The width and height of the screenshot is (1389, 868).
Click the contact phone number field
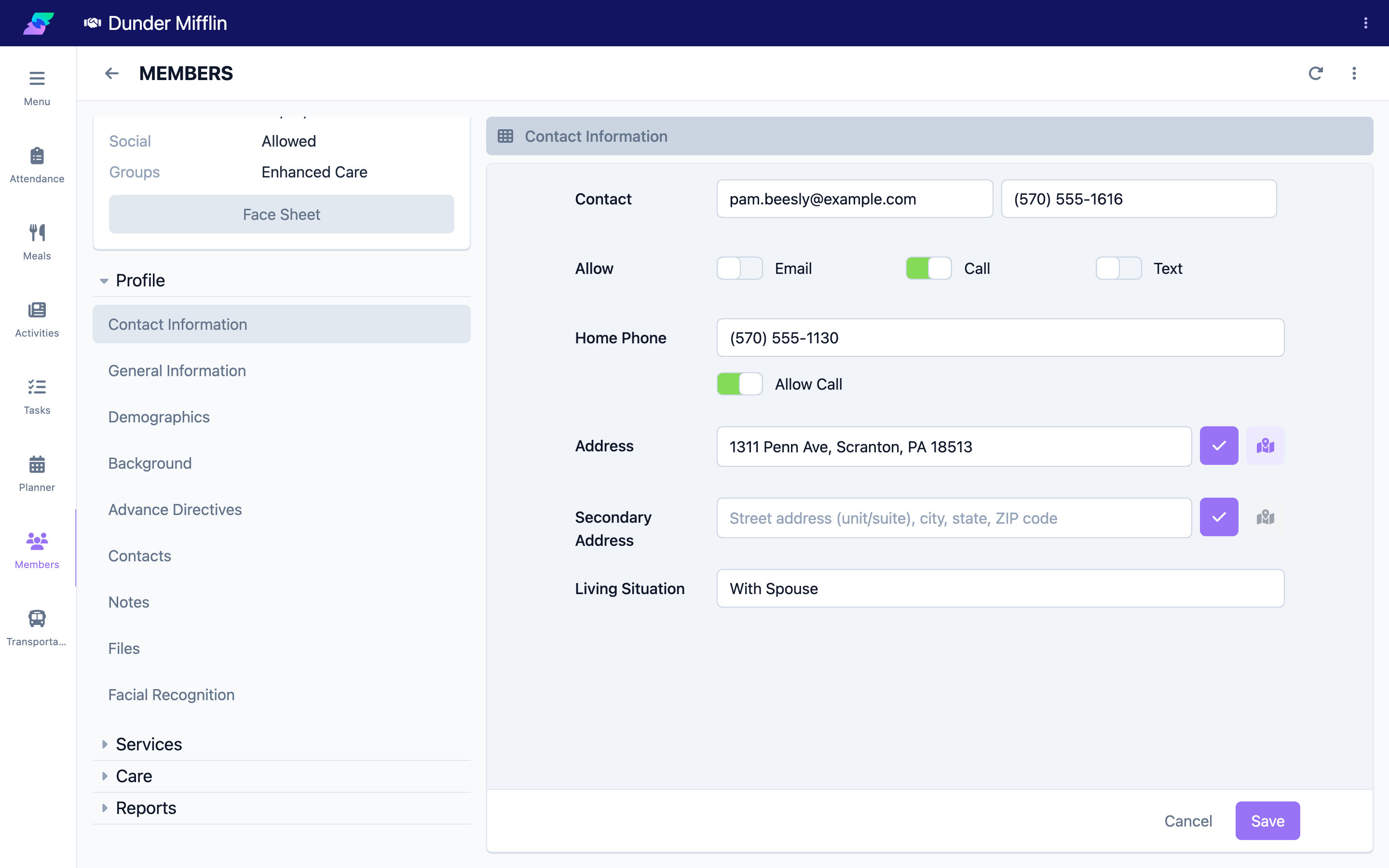tap(1139, 199)
